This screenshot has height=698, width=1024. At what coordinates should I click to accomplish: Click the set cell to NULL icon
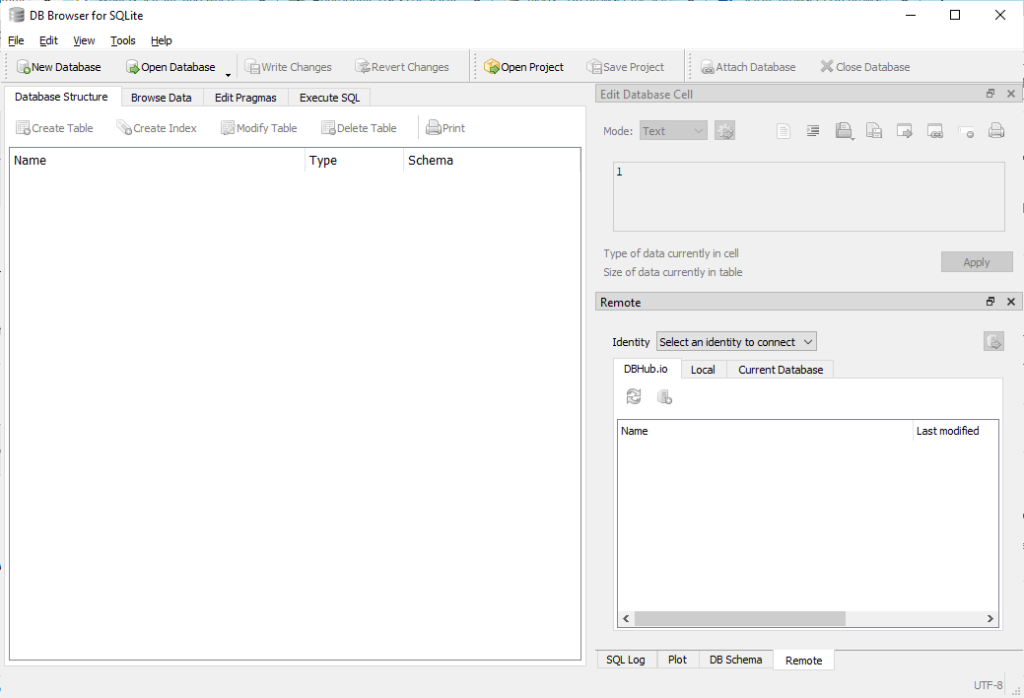tap(966, 131)
